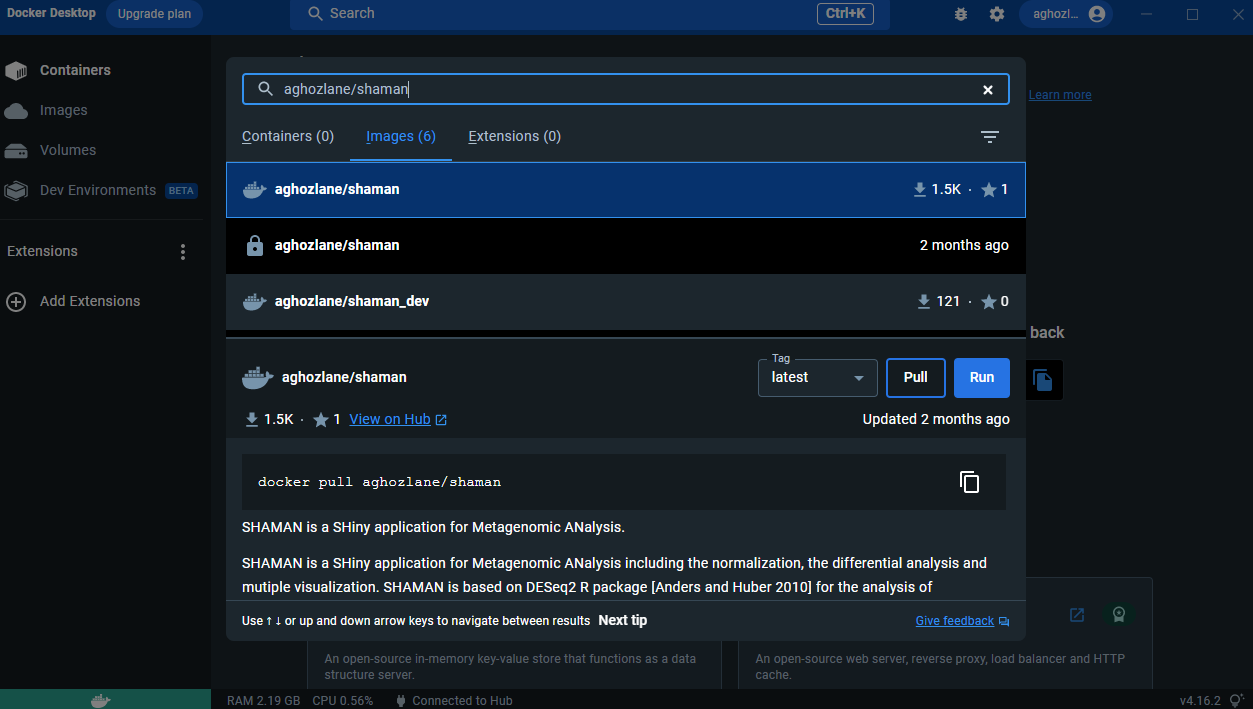Open the aghozl… account menu
This screenshot has height=709, width=1253.
[1068, 14]
